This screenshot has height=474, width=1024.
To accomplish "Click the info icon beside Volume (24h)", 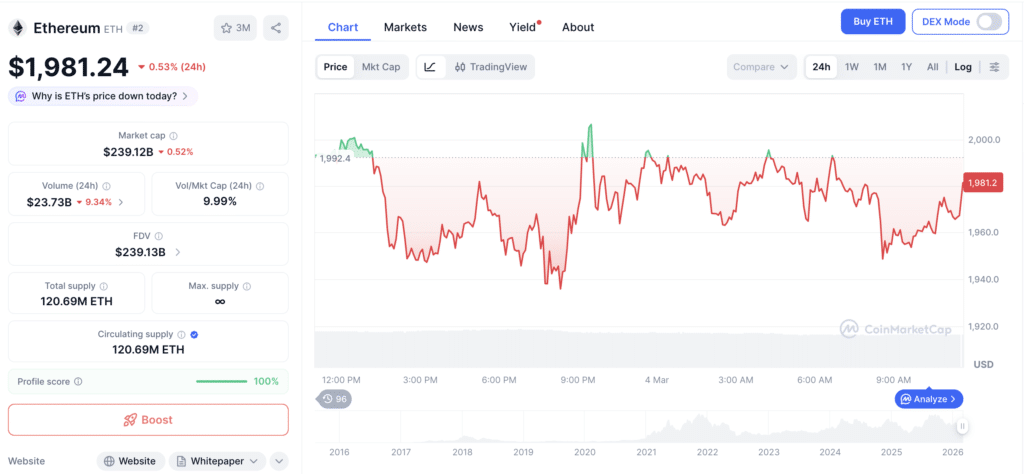I will click(x=106, y=186).
